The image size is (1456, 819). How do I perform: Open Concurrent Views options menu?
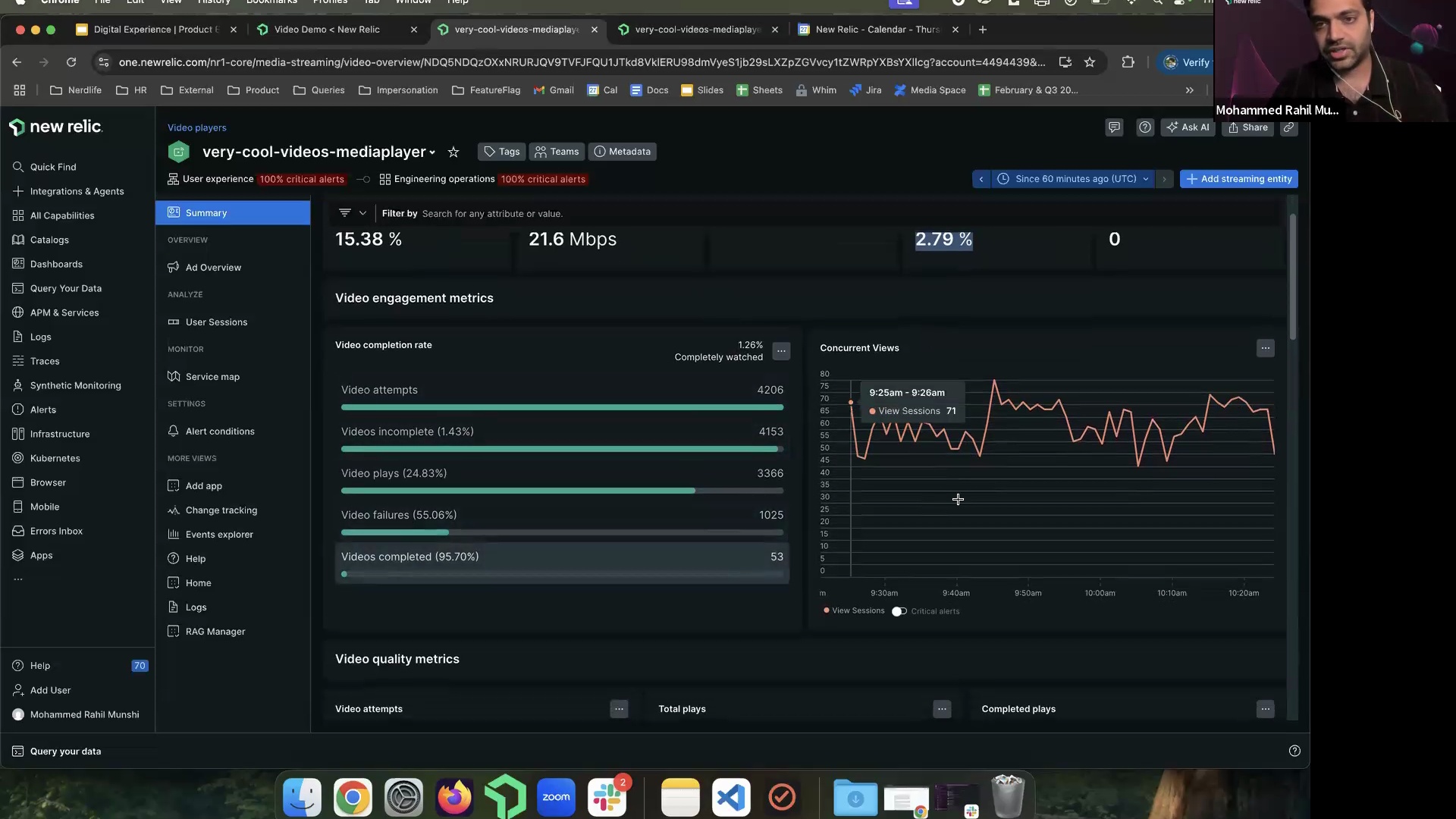coord(1265,348)
